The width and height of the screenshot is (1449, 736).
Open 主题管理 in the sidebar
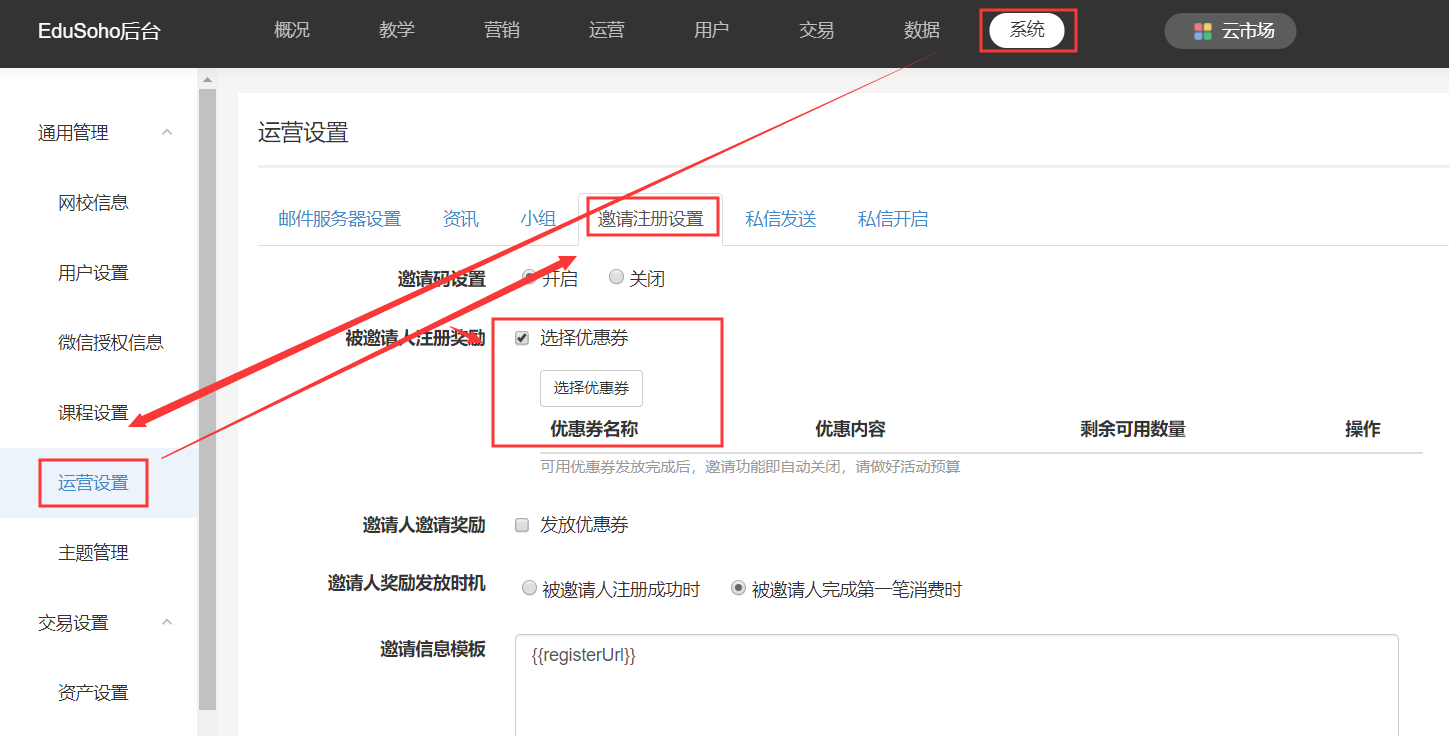coord(93,553)
